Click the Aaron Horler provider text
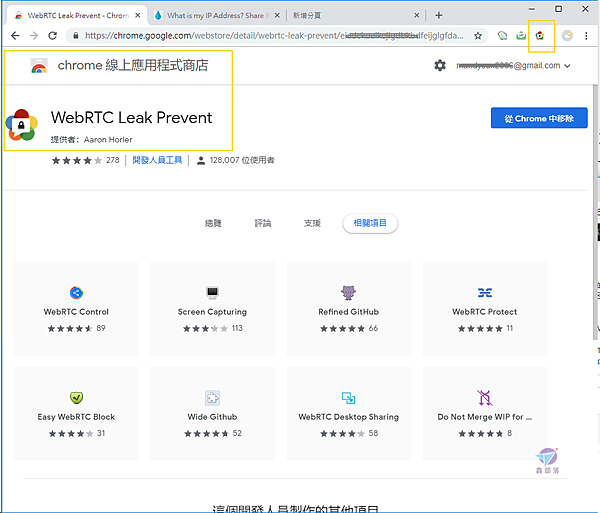 coord(108,140)
